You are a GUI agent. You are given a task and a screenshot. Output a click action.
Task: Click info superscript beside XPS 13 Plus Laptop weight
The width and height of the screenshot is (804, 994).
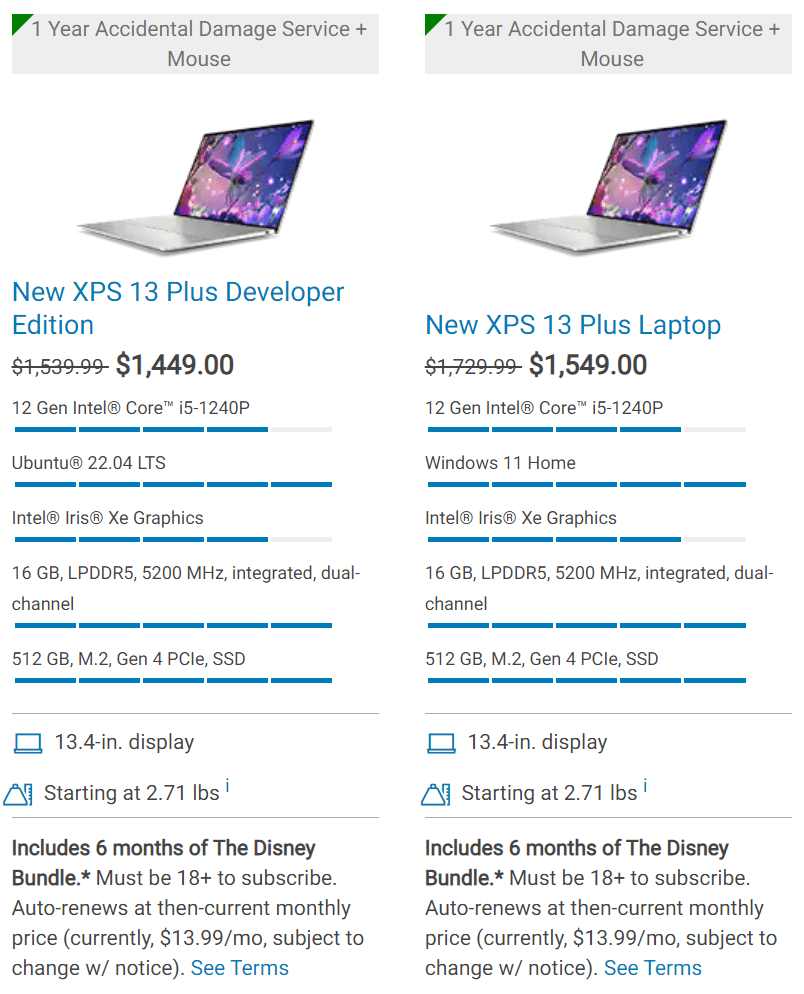pos(645,787)
